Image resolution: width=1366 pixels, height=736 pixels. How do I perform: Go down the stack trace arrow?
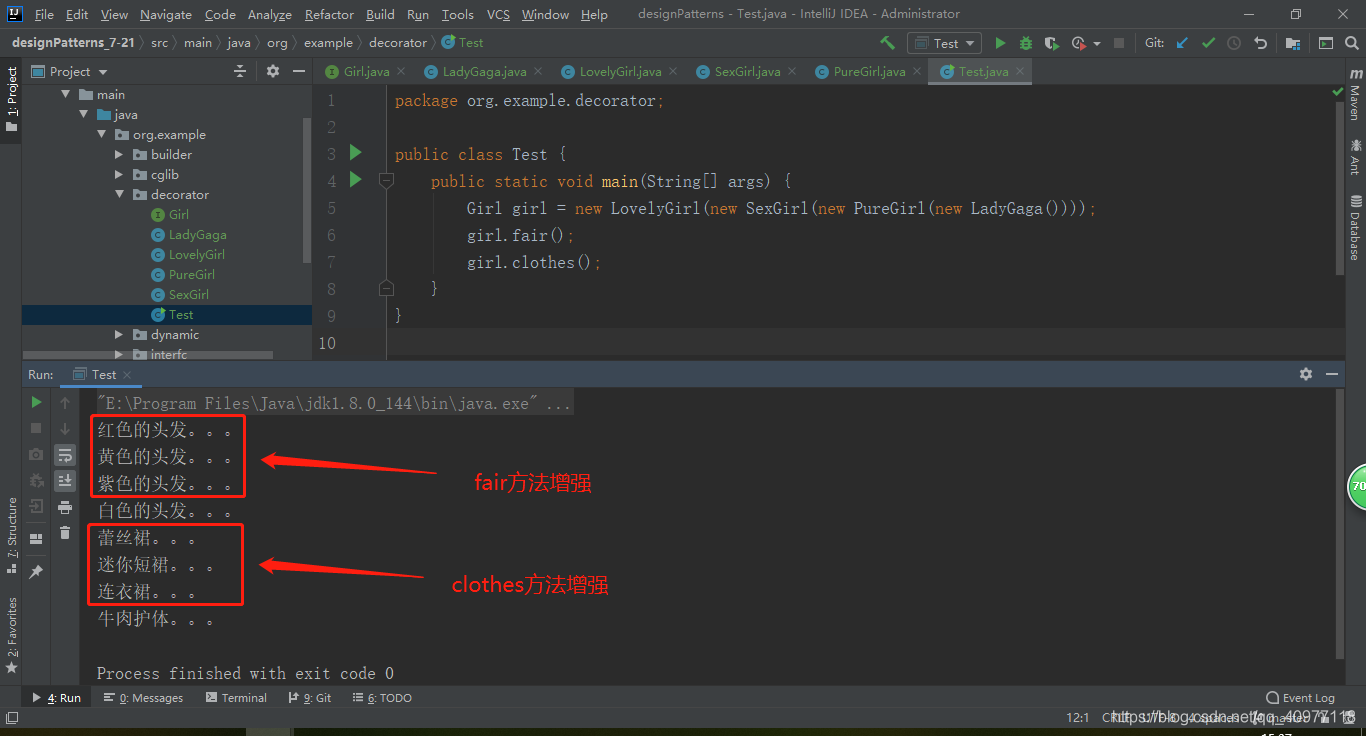point(65,428)
